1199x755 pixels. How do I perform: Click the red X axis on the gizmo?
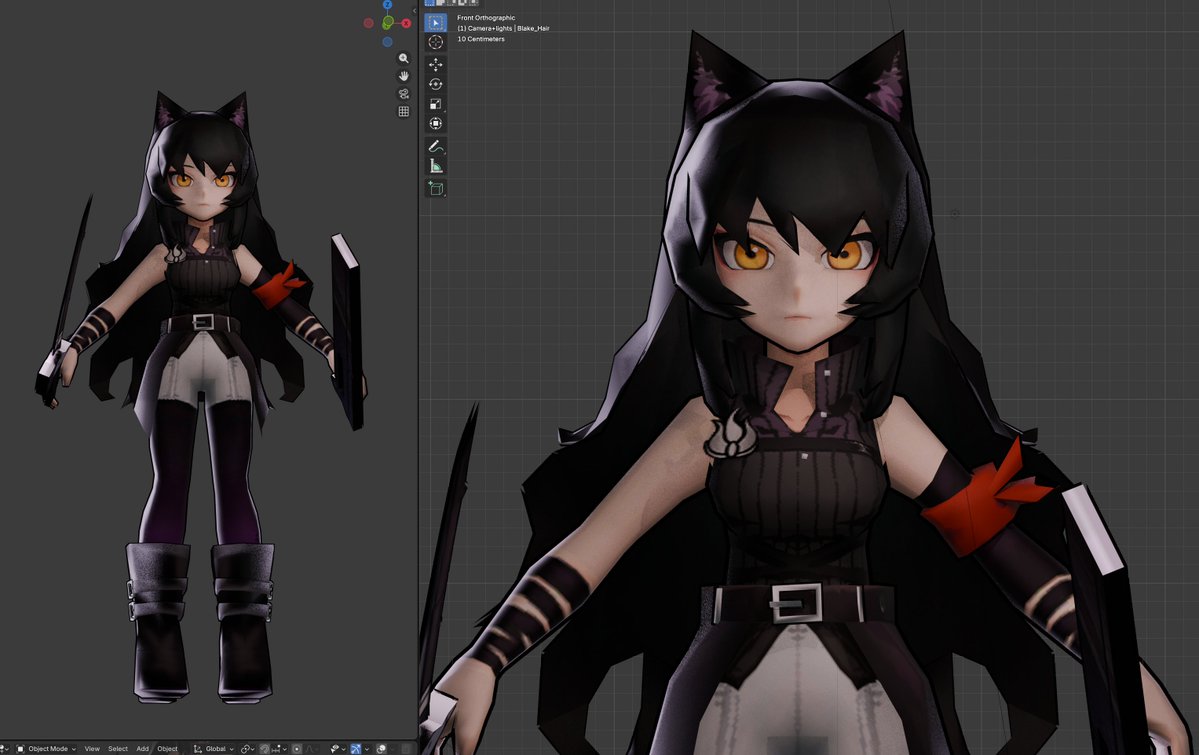406,23
